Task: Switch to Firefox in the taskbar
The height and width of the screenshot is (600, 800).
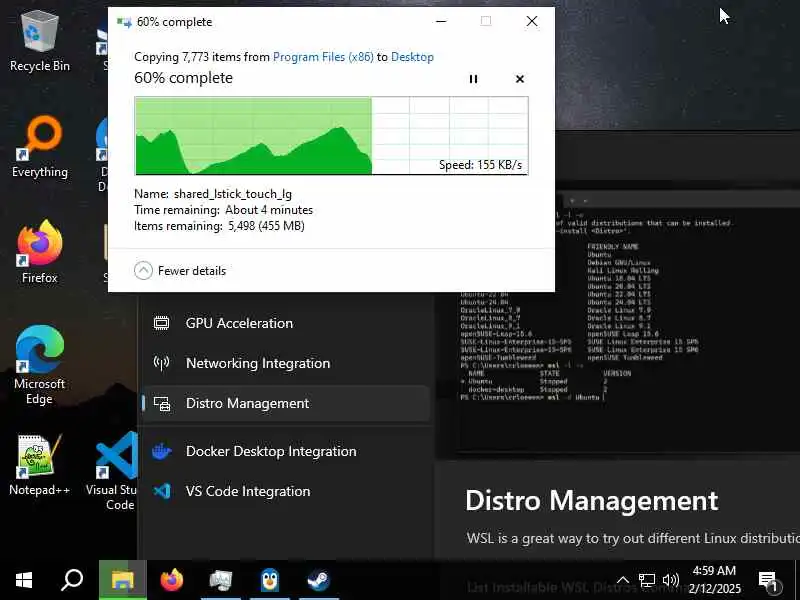Action: coord(171,580)
